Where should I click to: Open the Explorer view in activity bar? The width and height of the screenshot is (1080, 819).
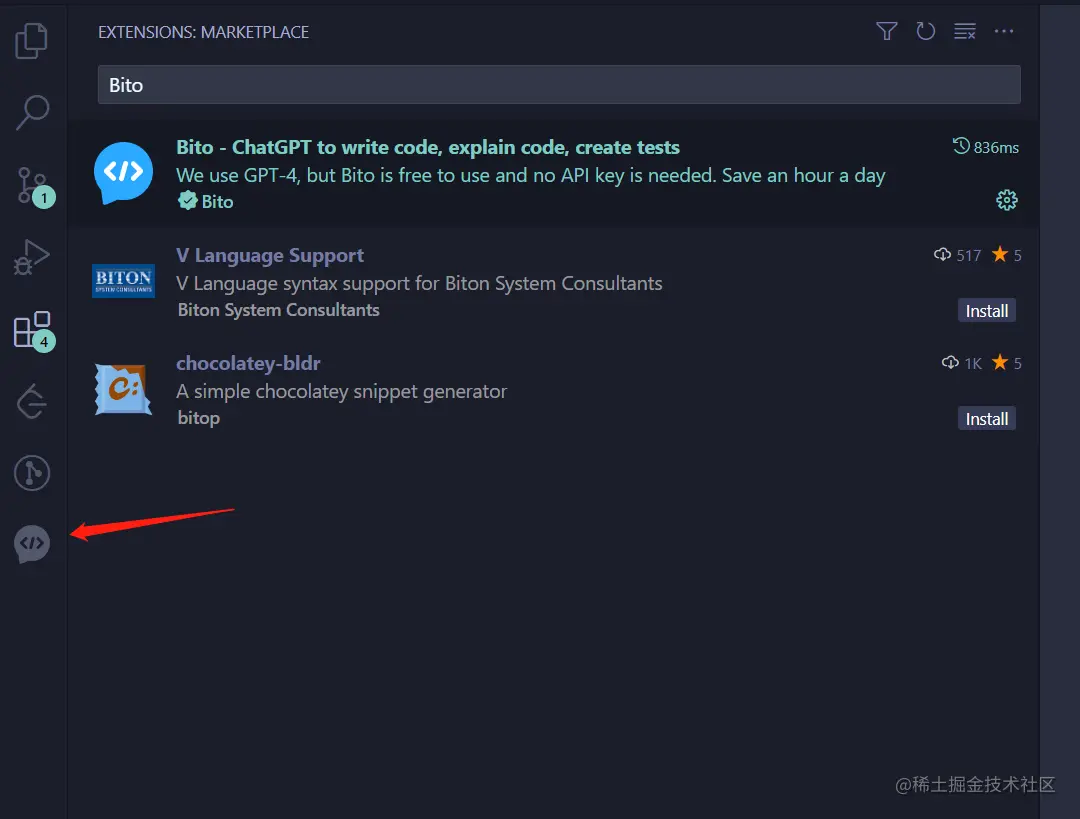pos(32,41)
